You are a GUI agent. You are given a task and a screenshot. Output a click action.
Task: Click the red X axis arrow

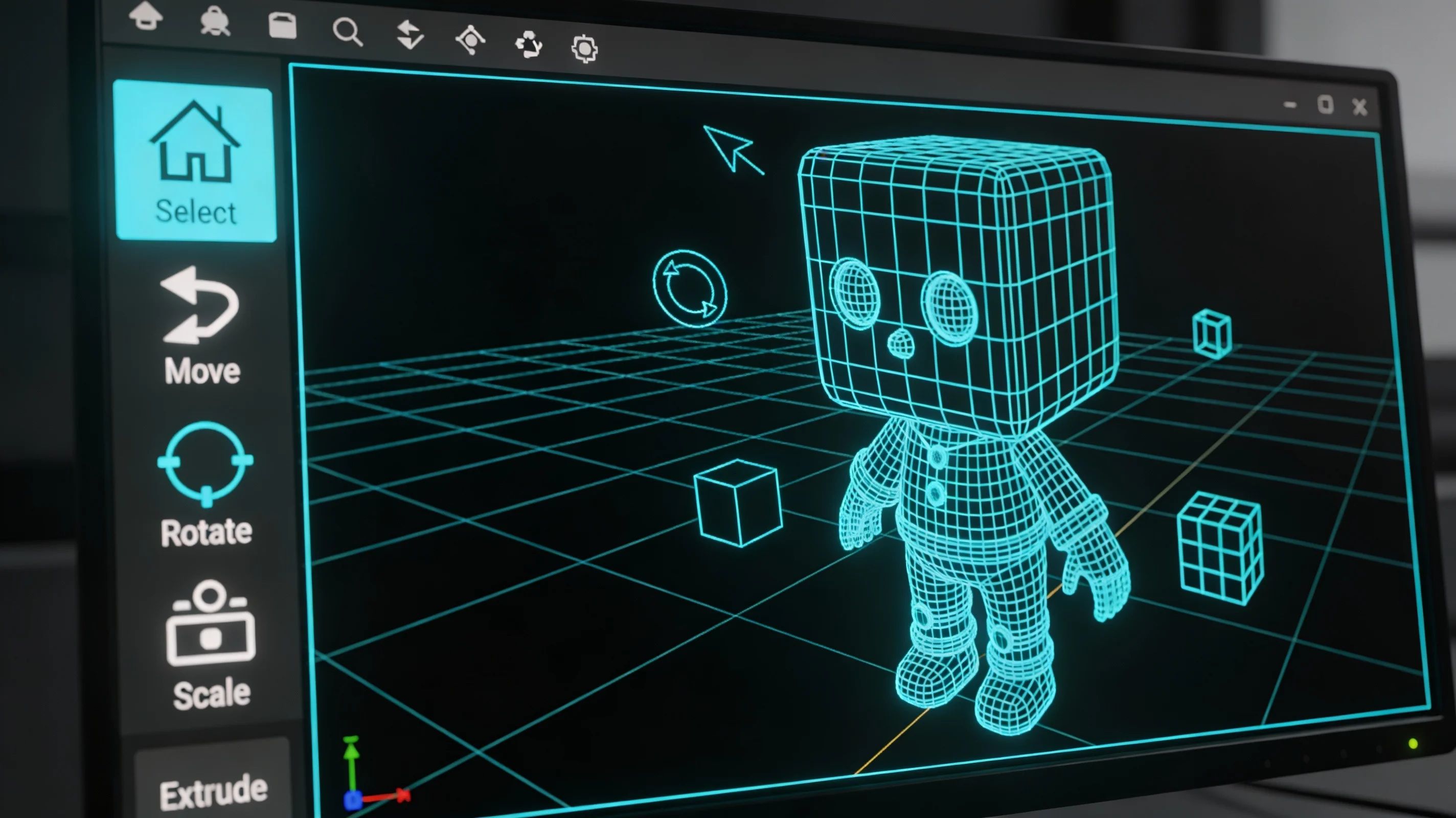(x=386, y=797)
